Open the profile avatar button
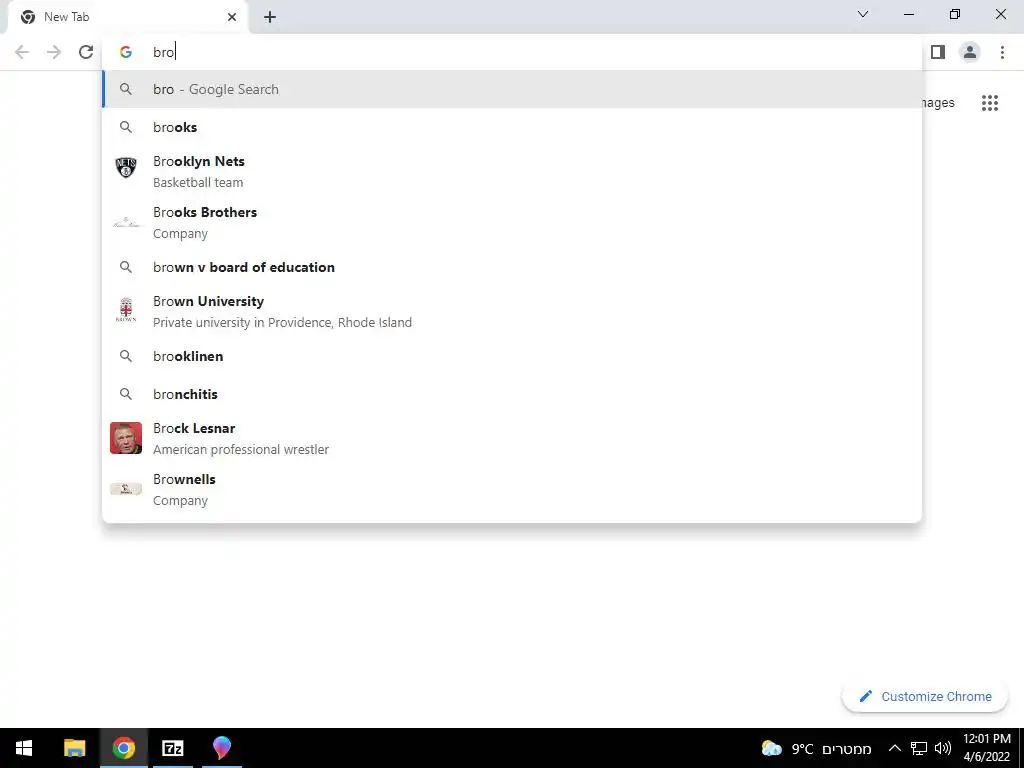 click(x=970, y=52)
